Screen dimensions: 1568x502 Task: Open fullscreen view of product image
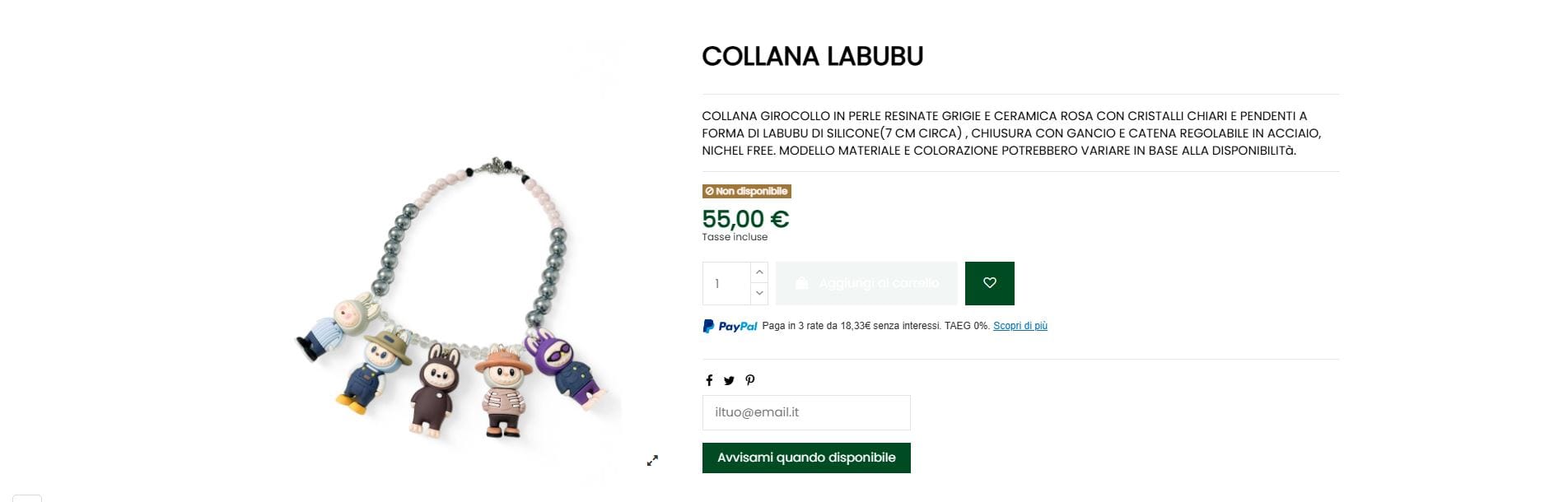tap(652, 461)
